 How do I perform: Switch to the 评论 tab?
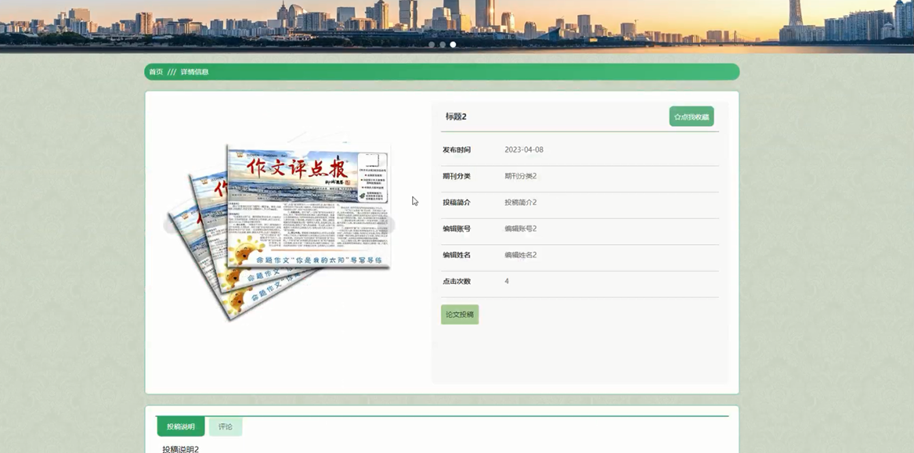[x=225, y=427]
